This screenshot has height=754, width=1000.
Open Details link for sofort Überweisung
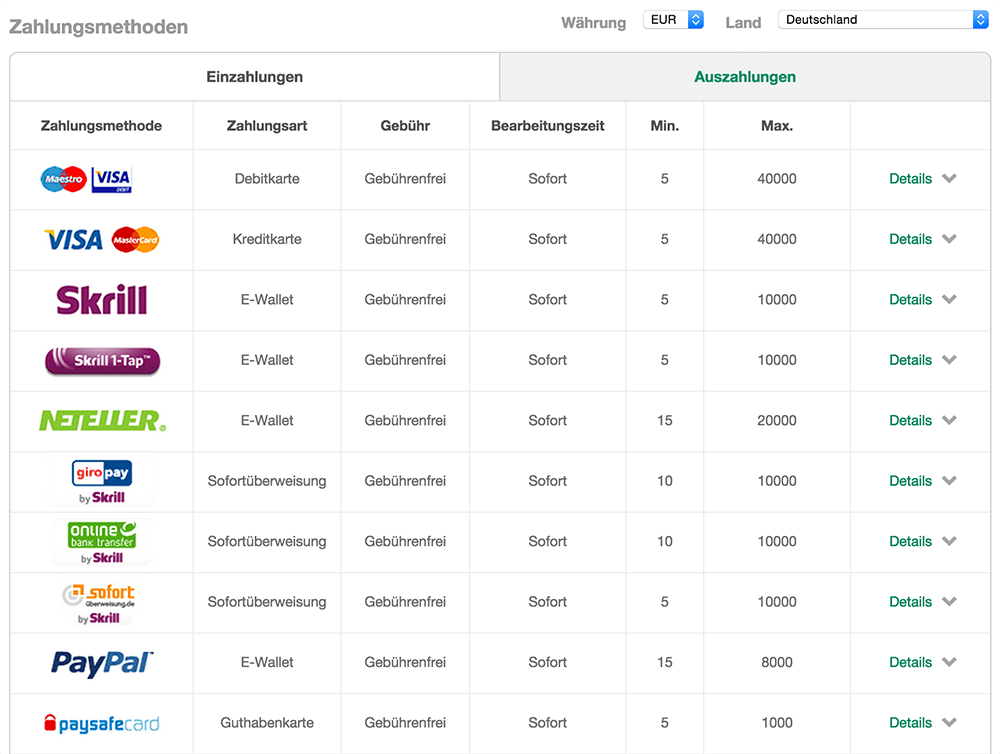[910, 602]
